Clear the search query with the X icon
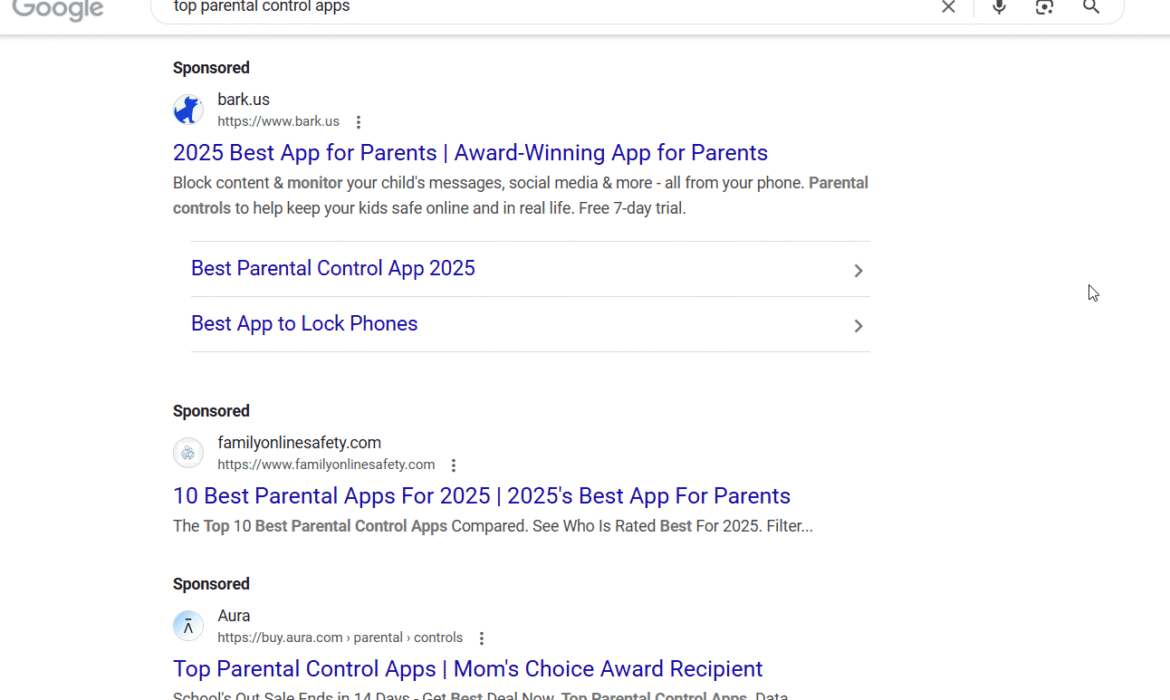Screen dimensions: 1170x700 coord(948,7)
